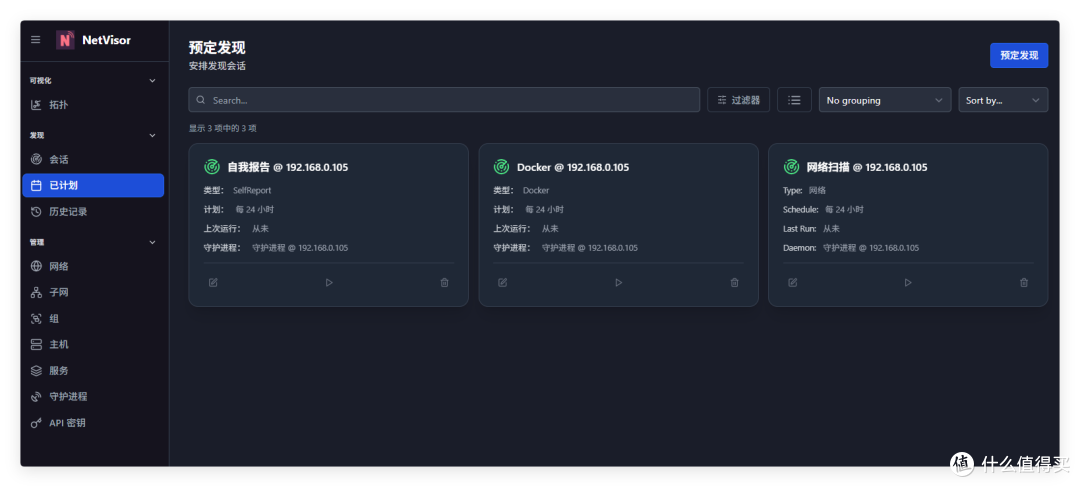
Task: Delete the 网络扫描 scheduled discovery
Action: coord(1024,282)
